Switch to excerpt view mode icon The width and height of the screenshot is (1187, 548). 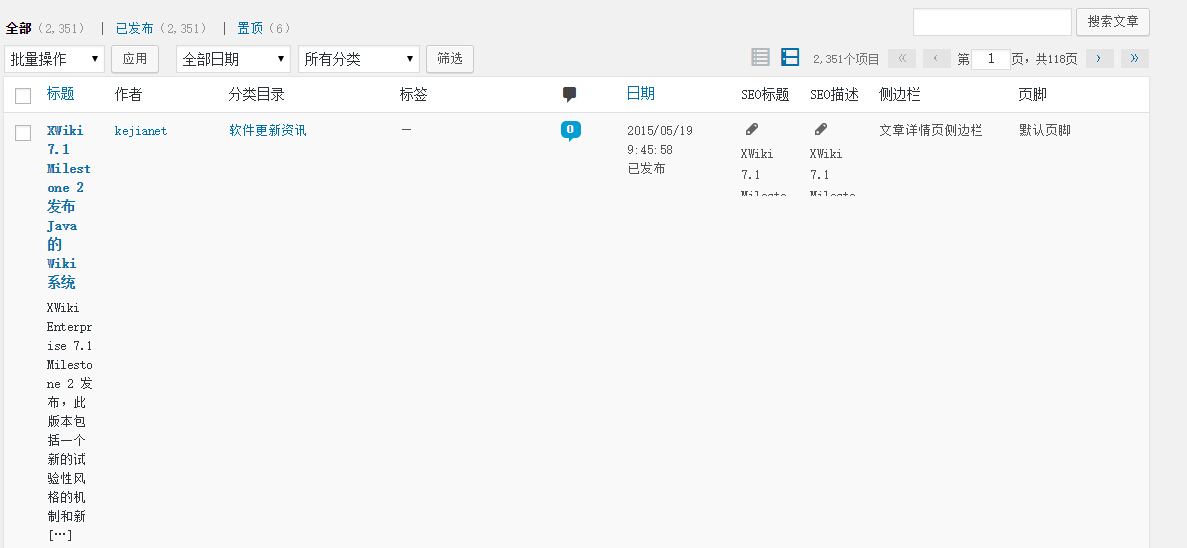click(790, 58)
